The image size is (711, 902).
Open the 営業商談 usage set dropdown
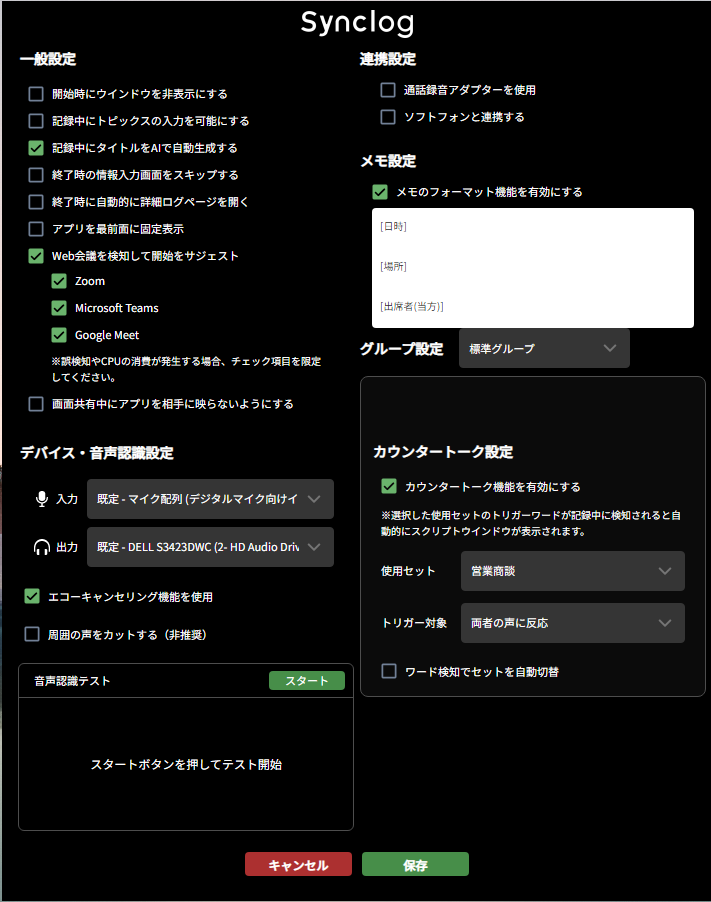coord(573,571)
